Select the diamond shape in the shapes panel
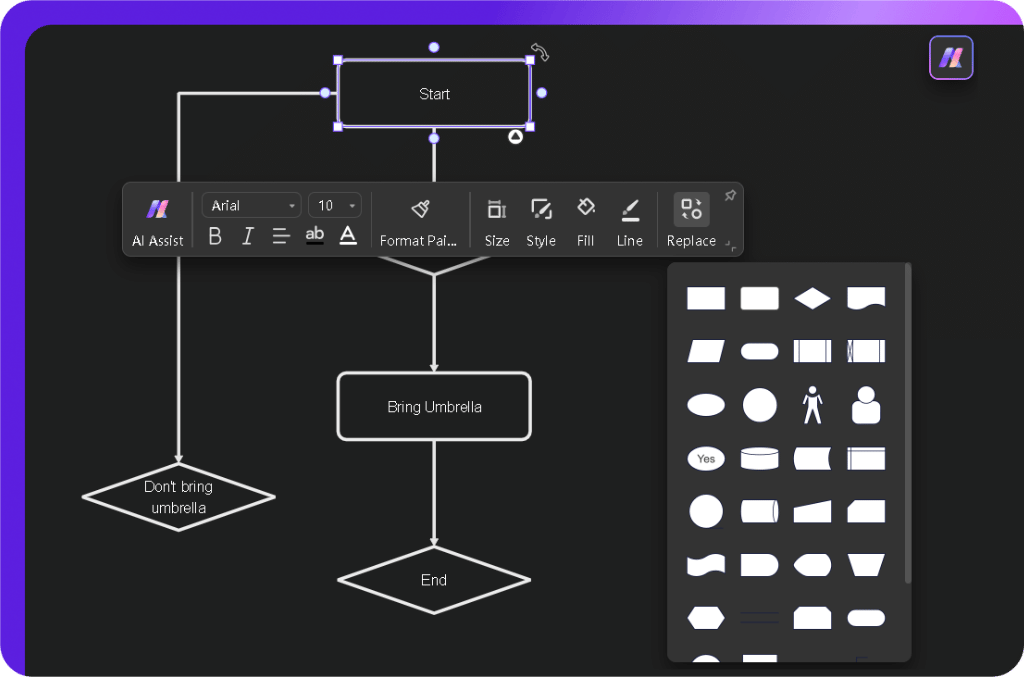1024x677 pixels. point(812,297)
